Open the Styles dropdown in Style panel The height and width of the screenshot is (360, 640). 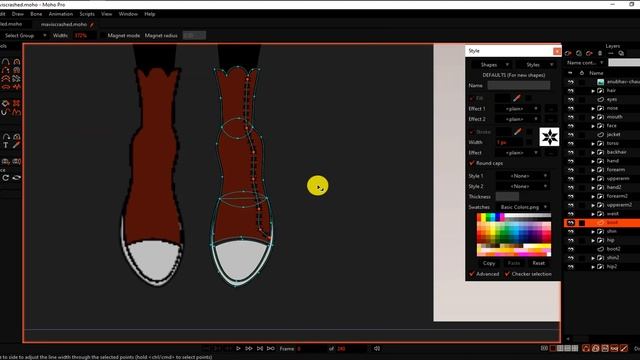(x=536, y=65)
